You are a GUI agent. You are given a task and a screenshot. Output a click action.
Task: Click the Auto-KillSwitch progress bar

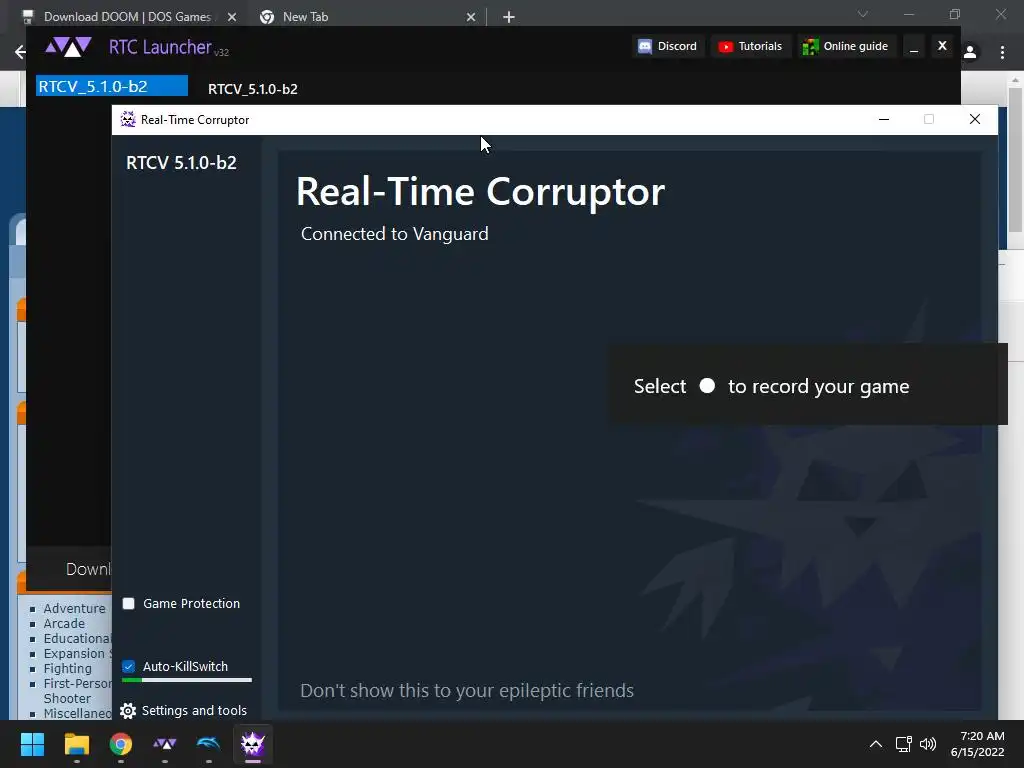click(x=187, y=680)
